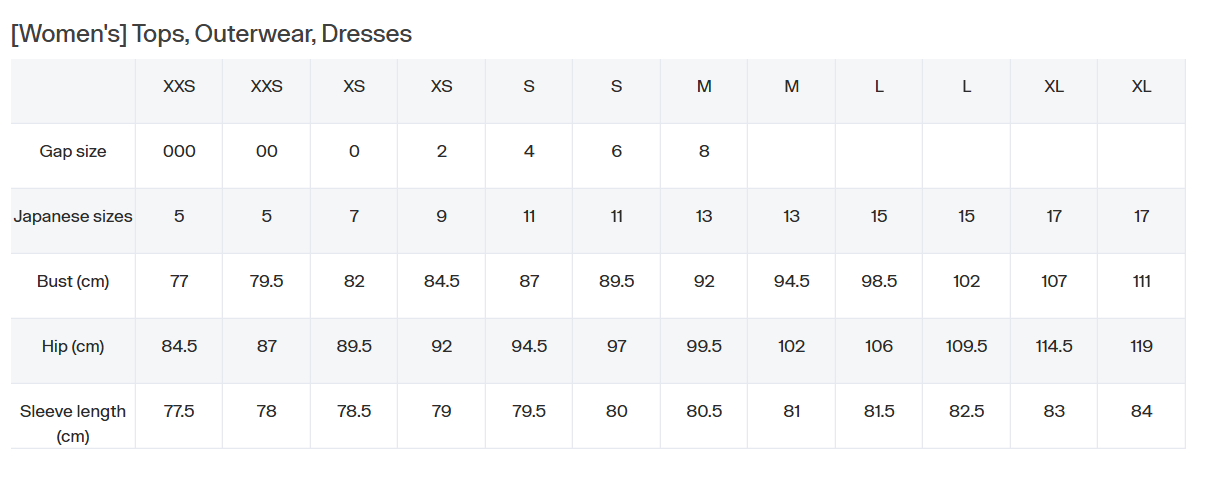Viewport: 1210px width, 480px height.
Task: Select the Gap size row header
Action: (73, 151)
